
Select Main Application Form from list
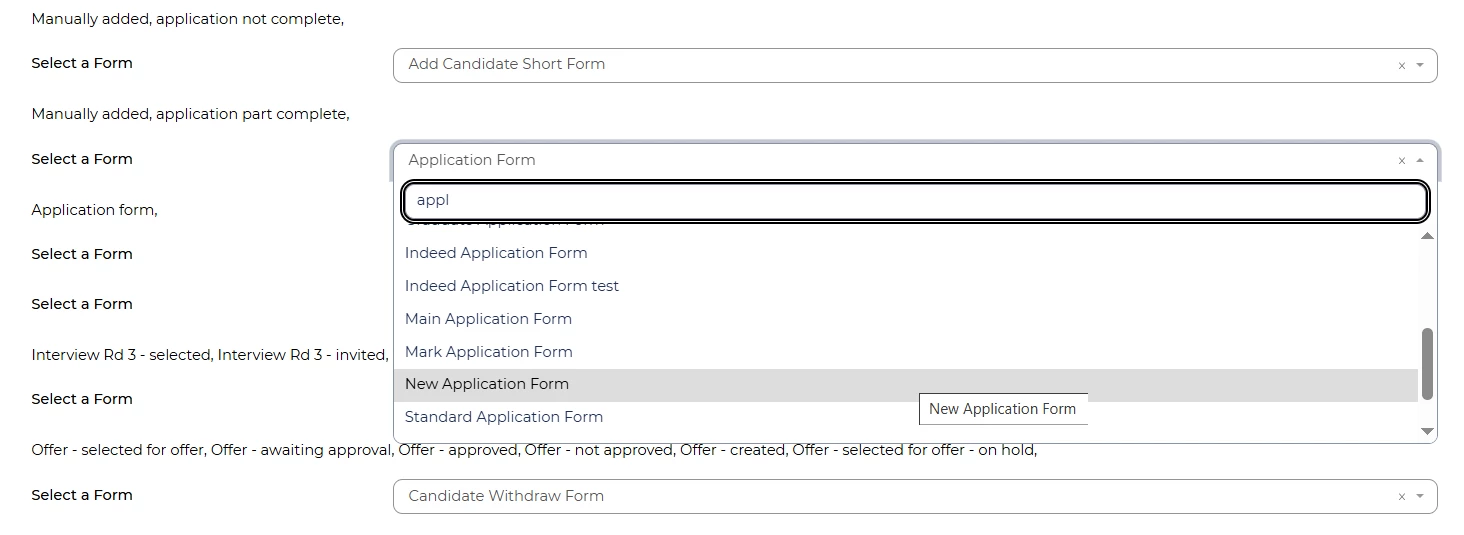488,319
